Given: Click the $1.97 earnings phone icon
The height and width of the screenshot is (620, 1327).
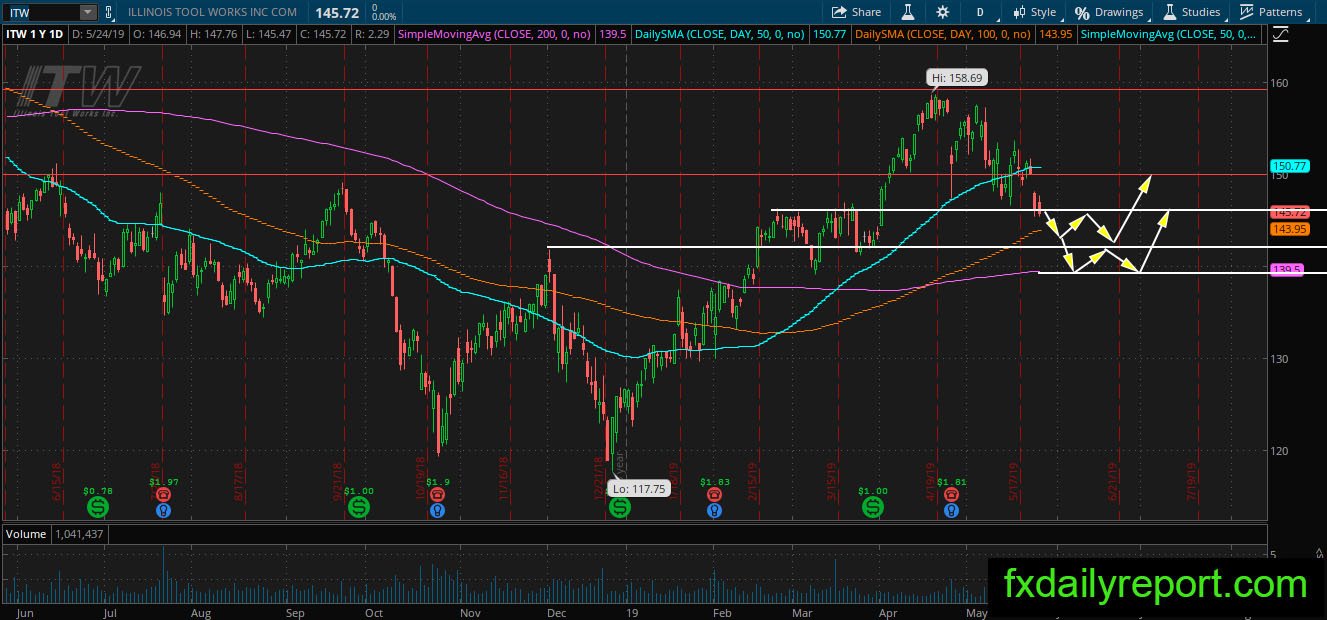Looking at the screenshot, I should pyautogui.click(x=163, y=494).
